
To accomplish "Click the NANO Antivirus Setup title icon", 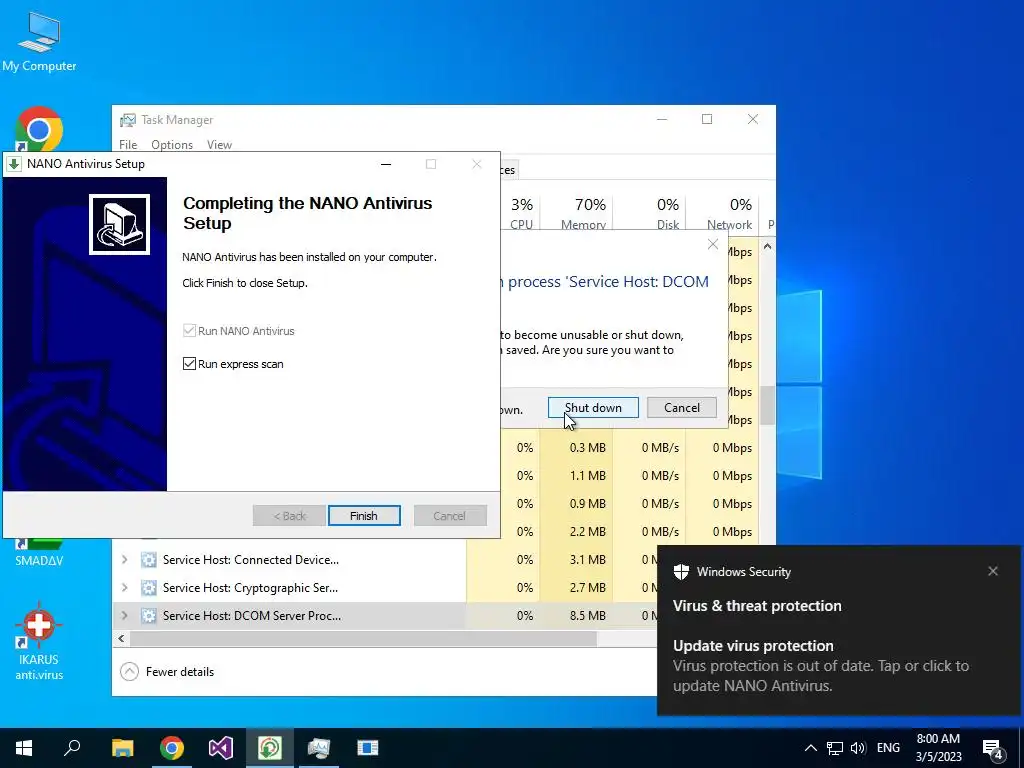I will coord(14,164).
